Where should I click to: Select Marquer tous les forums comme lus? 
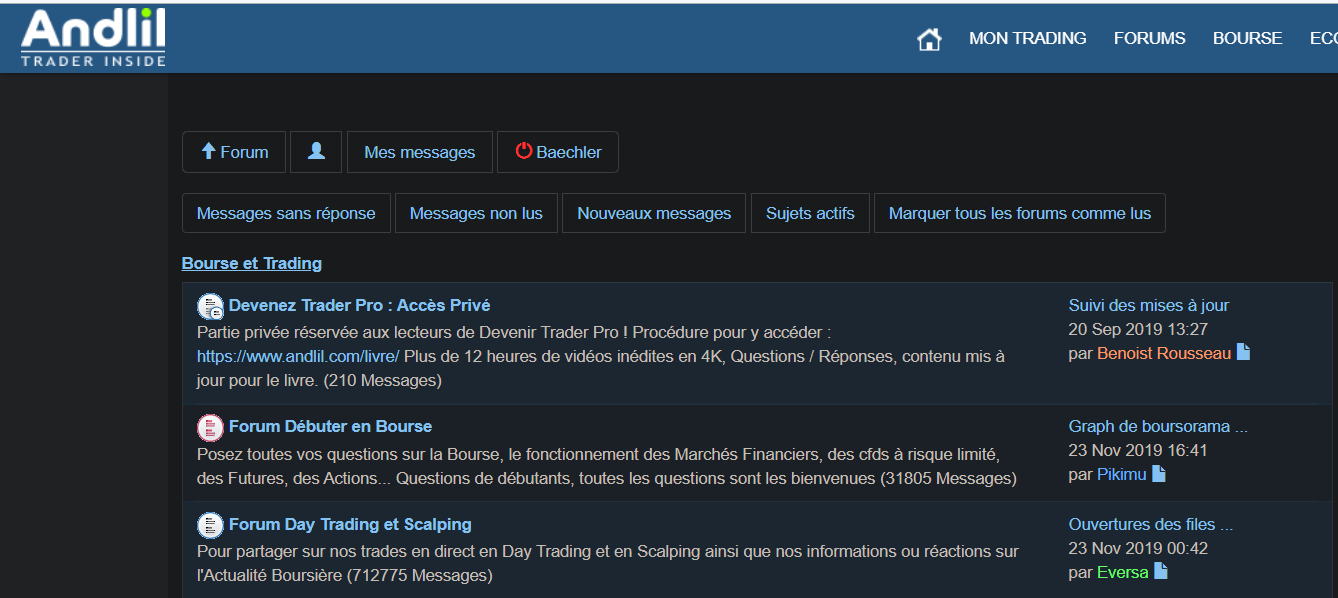coord(1020,213)
